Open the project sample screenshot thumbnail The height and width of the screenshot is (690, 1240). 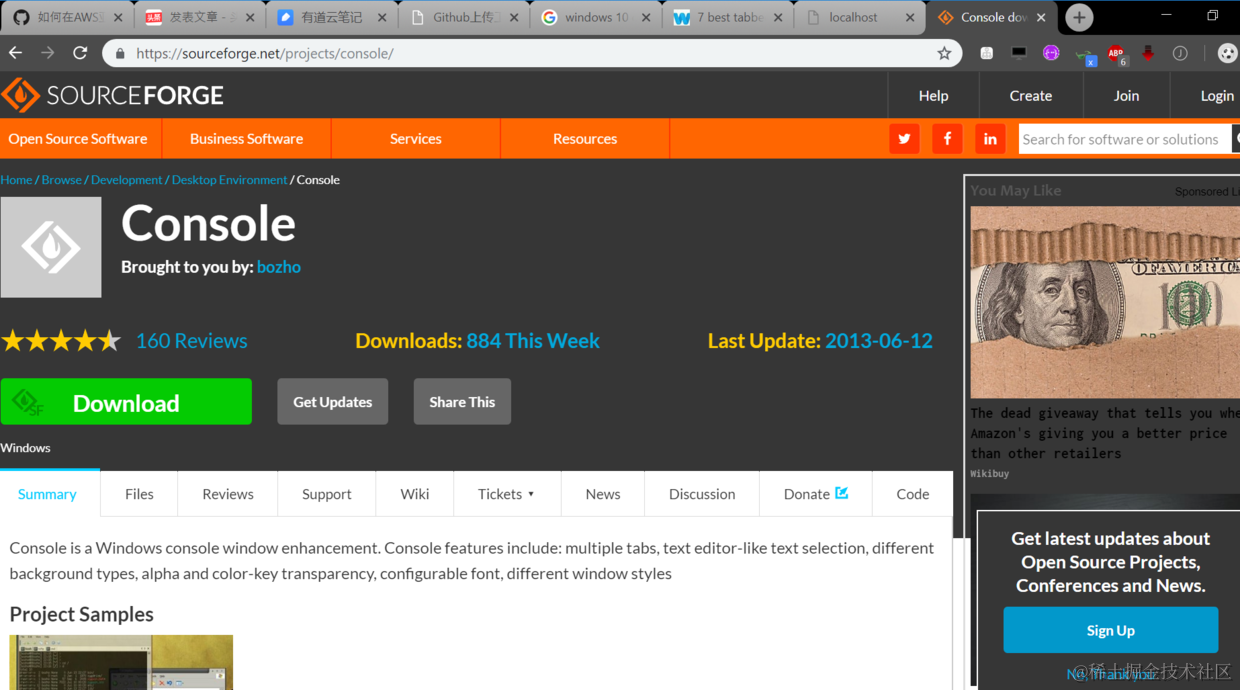[x=121, y=662]
